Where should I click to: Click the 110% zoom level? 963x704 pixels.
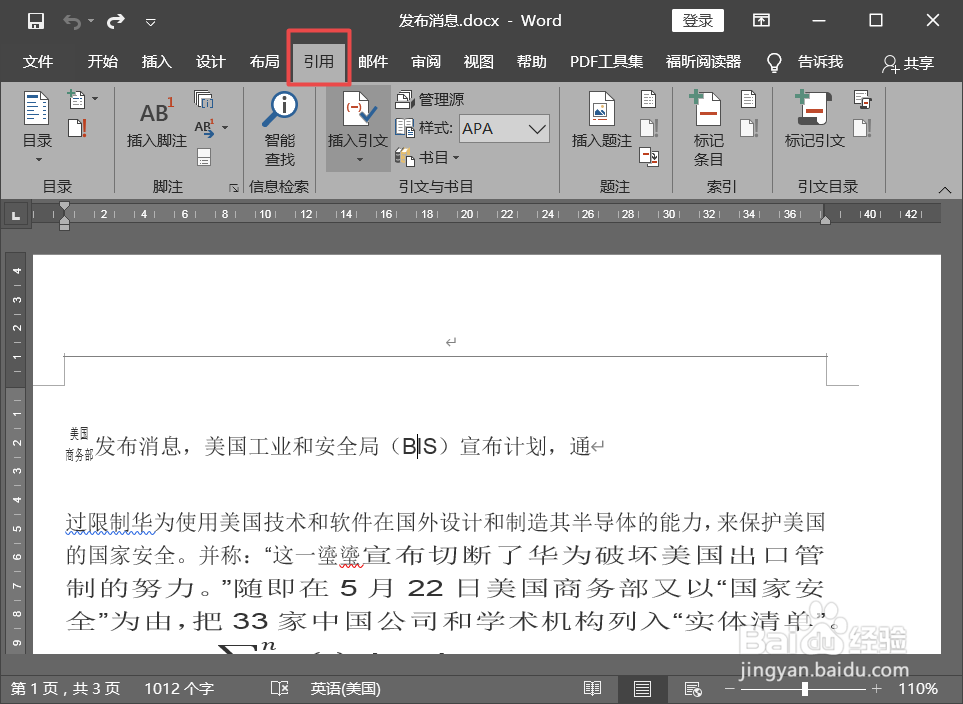pos(918,689)
